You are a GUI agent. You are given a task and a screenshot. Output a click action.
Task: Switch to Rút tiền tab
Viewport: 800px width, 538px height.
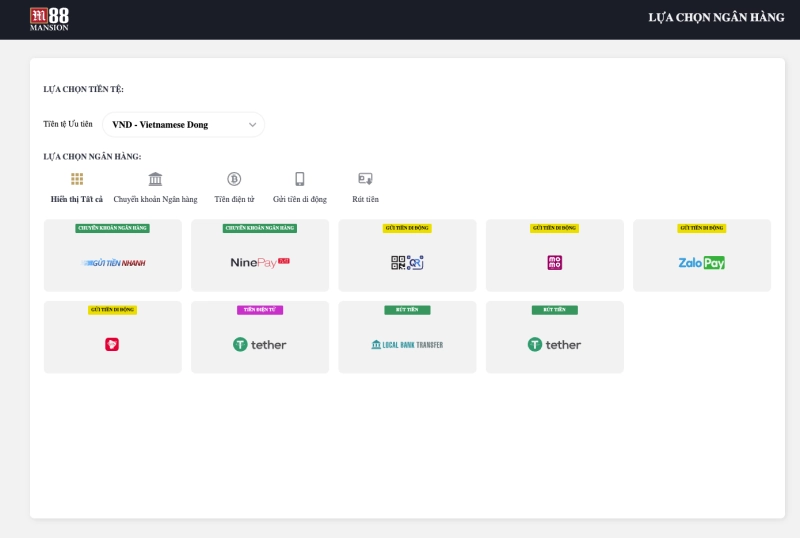365,199
